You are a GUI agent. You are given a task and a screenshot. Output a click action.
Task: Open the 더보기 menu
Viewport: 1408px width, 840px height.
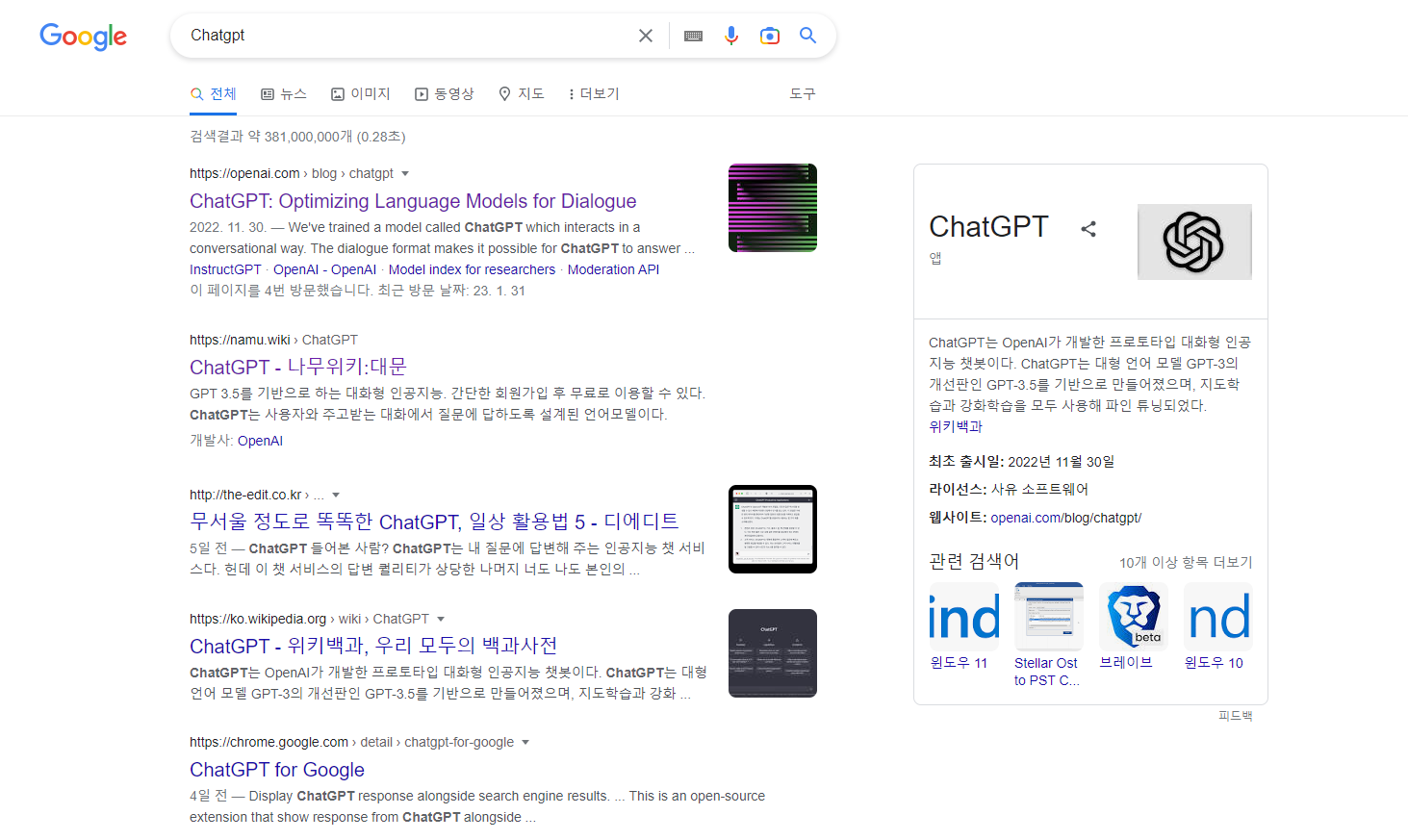coord(594,93)
